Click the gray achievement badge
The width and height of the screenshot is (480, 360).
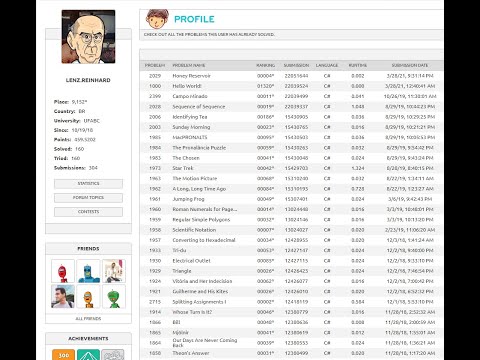coord(113,355)
